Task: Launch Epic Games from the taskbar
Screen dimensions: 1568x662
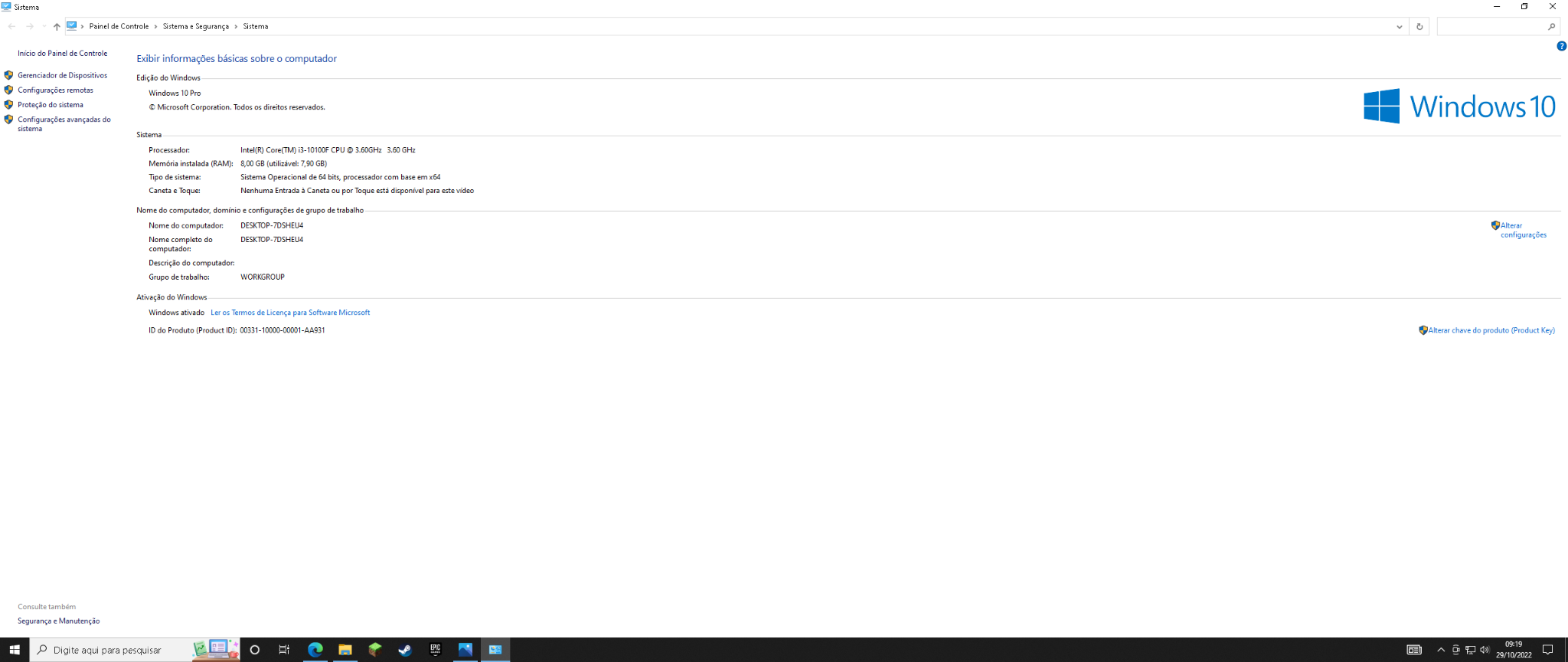Action: 435,650
